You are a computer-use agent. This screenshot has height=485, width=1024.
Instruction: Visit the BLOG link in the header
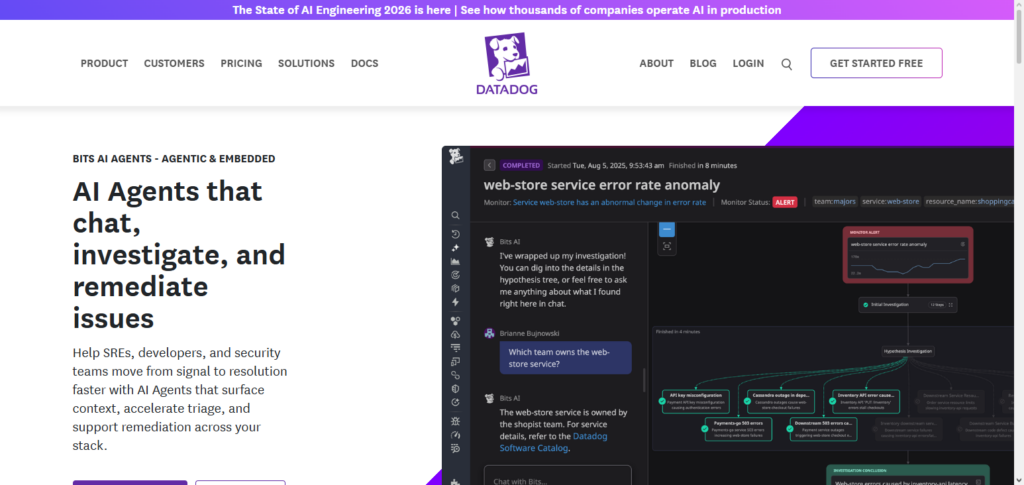click(703, 63)
